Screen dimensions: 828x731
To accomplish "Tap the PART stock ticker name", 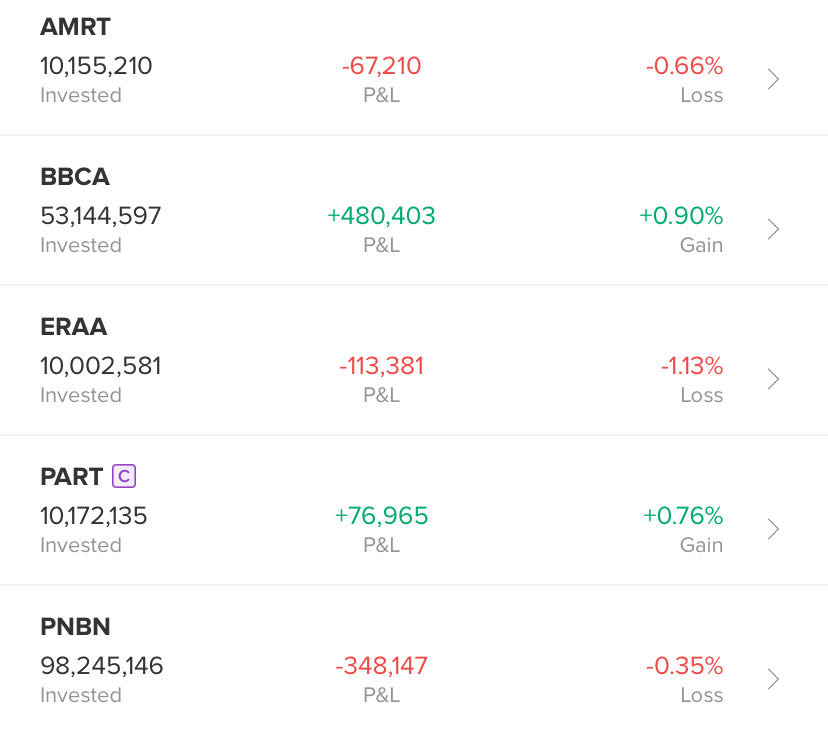I will point(71,477).
